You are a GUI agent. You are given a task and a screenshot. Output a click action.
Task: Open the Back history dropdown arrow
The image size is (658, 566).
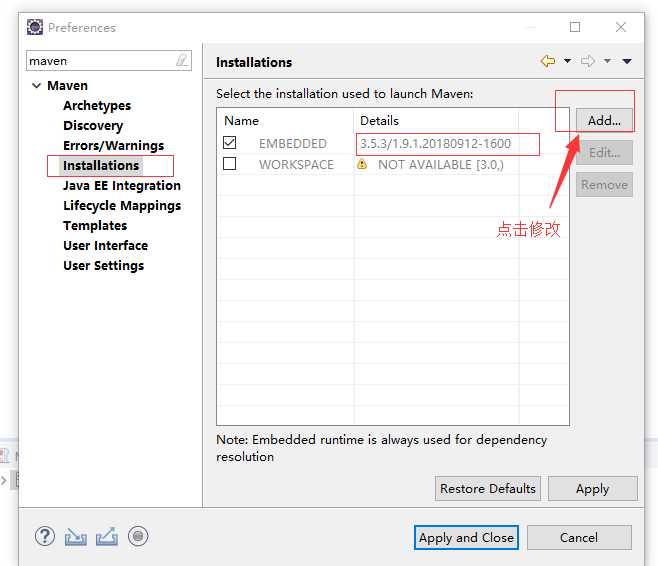pos(567,61)
